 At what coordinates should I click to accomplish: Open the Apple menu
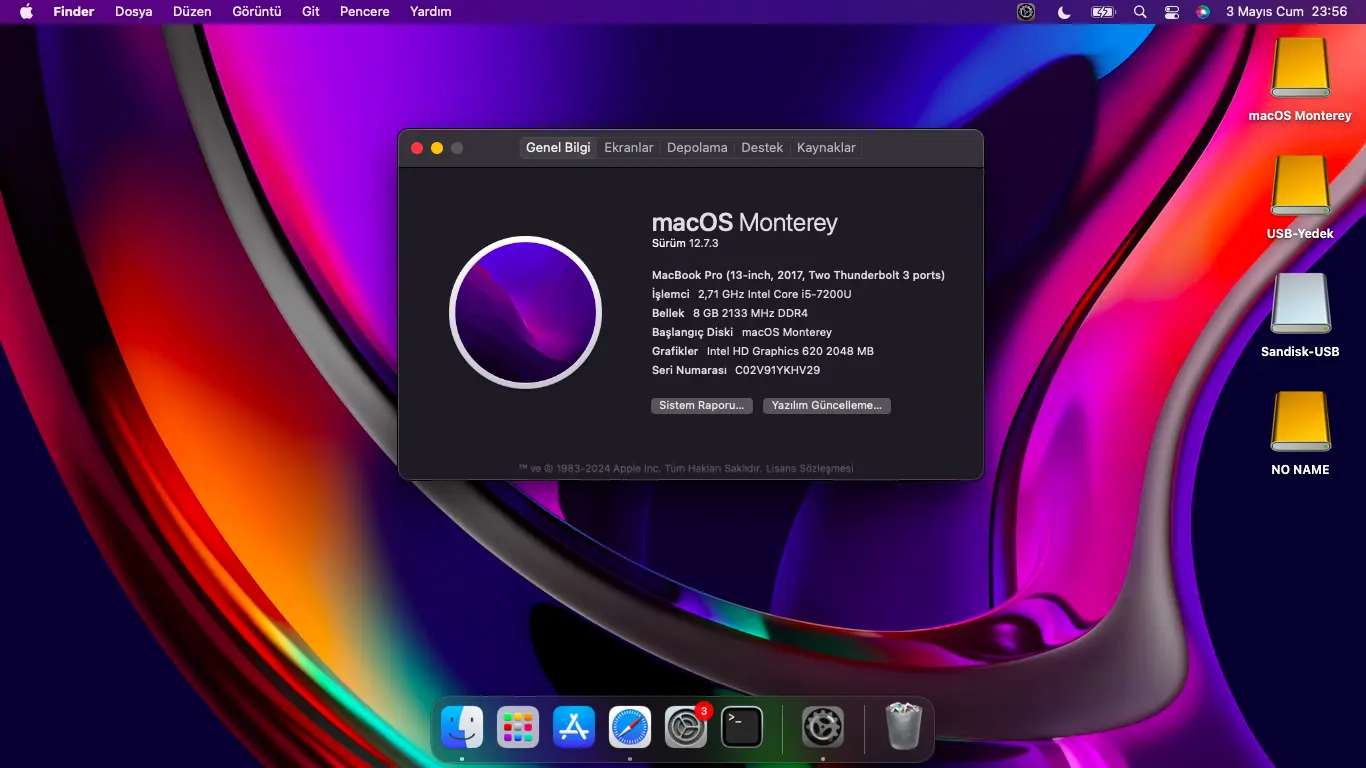[x=26, y=12]
